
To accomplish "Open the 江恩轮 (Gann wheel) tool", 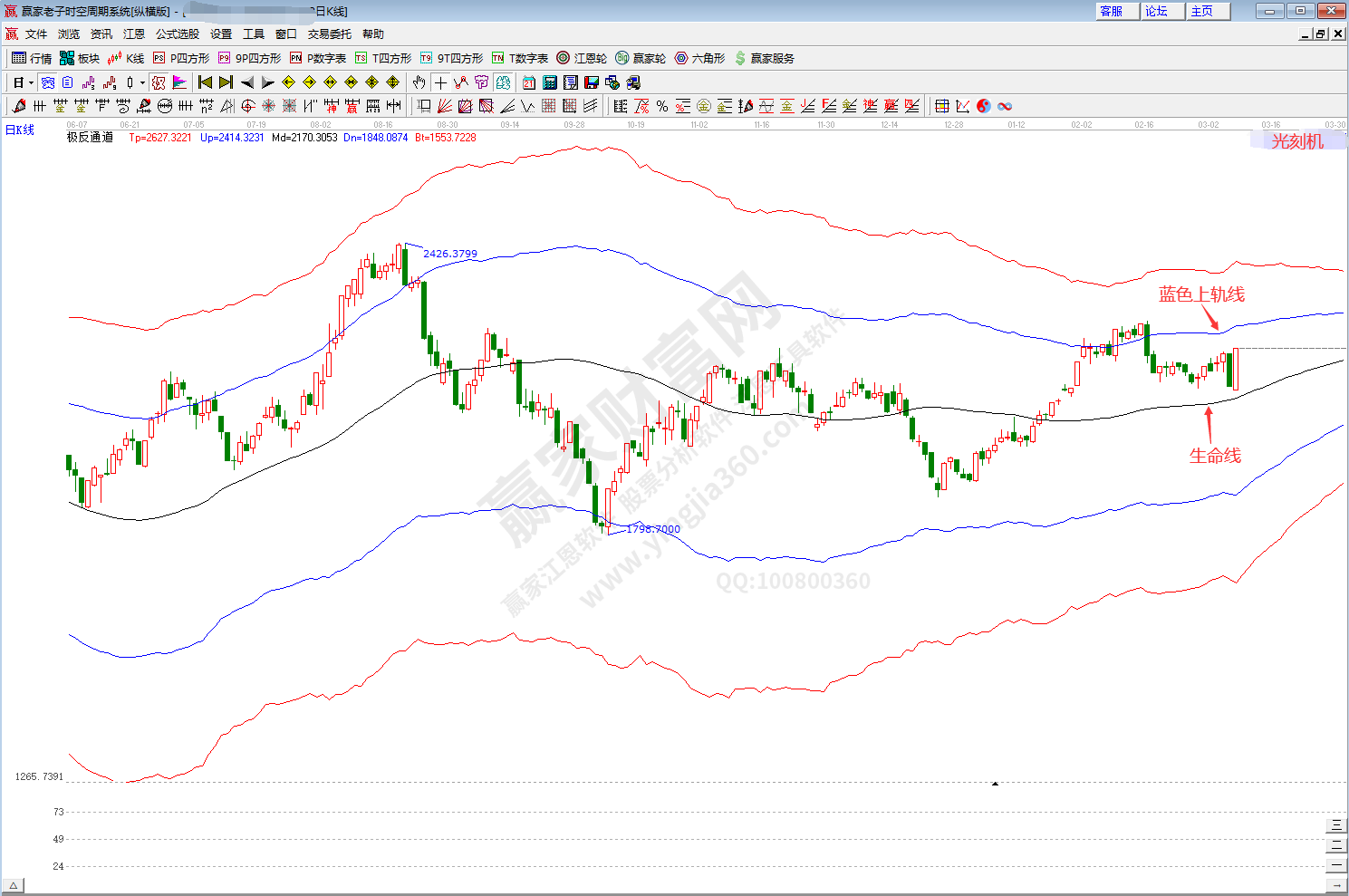I will click(582, 58).
